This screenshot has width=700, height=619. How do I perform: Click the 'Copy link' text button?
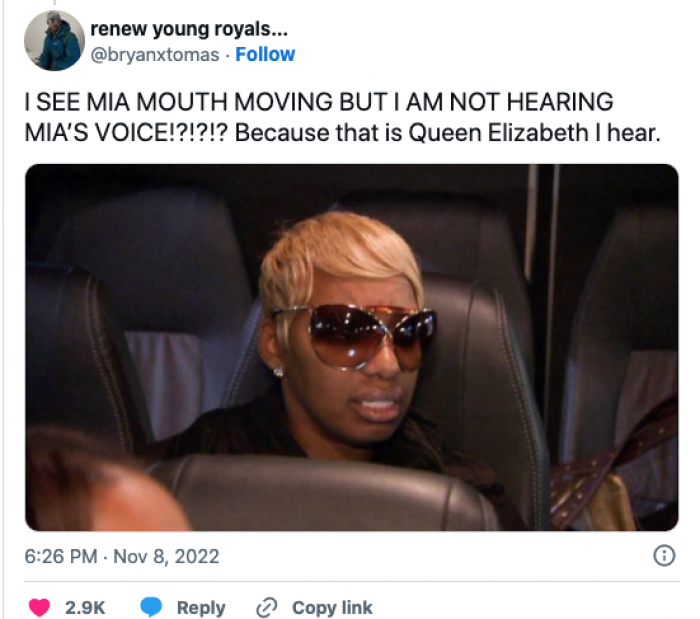click(x=332, y=608)
